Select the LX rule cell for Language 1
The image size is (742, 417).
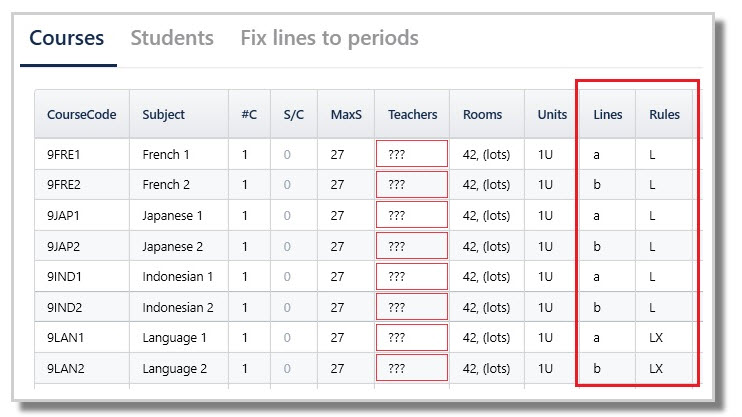(x=656, y=338)
